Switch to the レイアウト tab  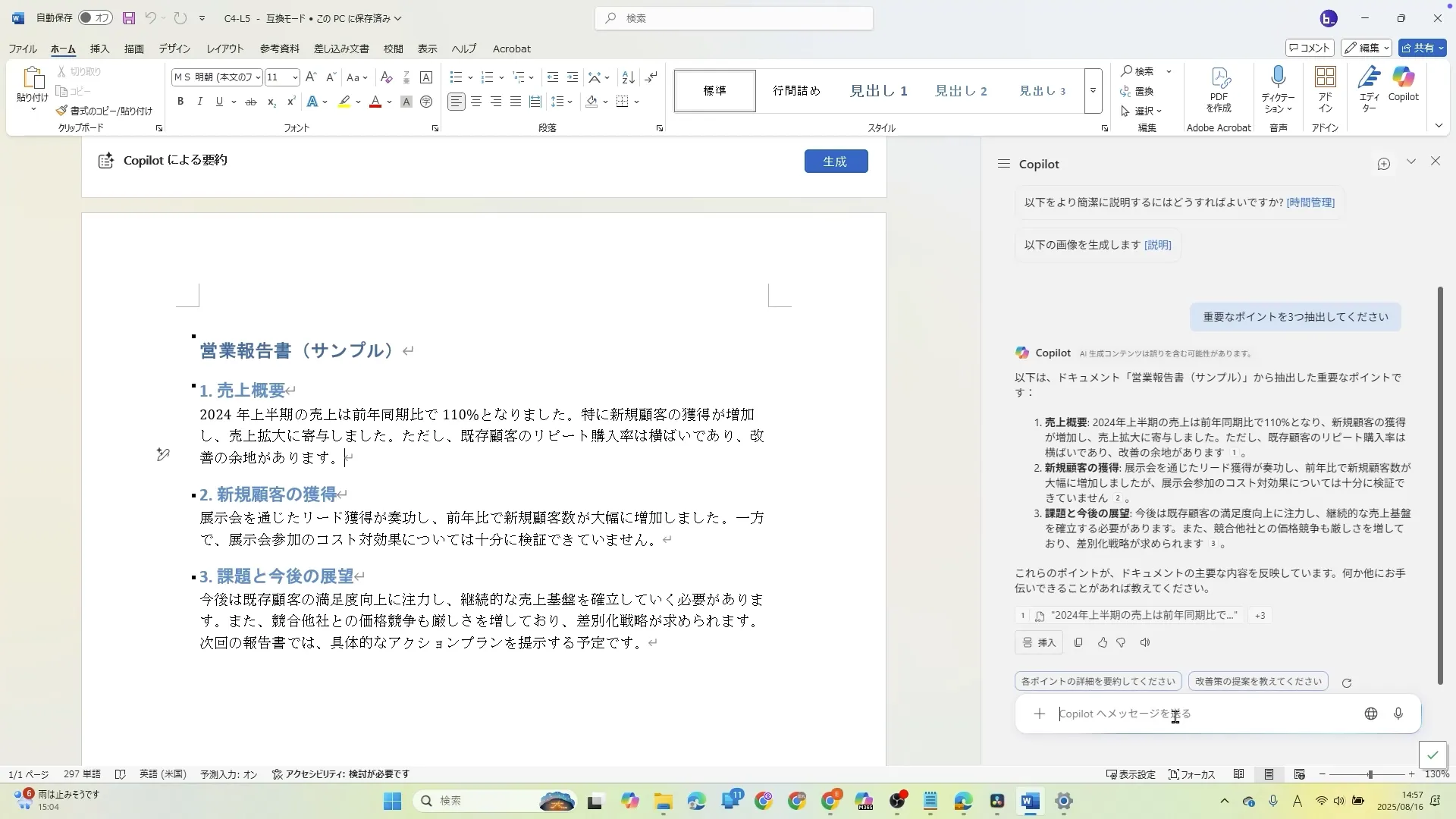(224, 49)
